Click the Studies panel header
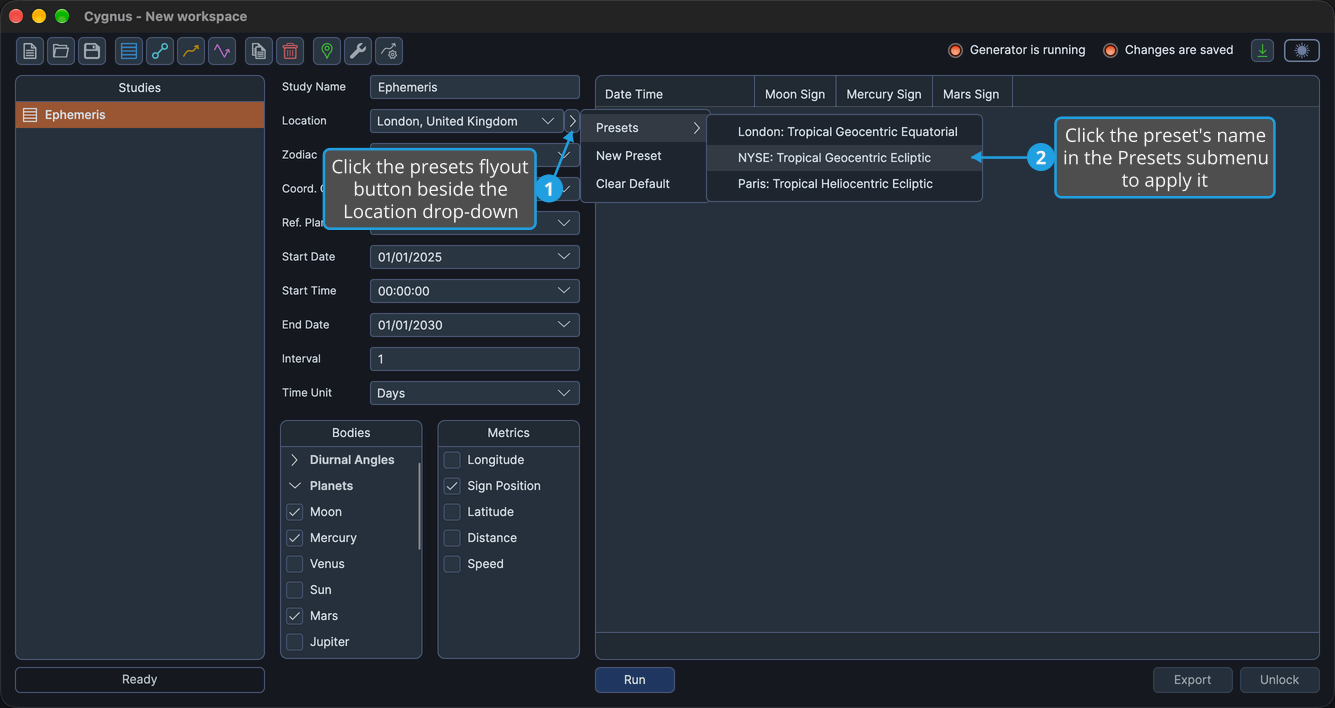The height and width of the screenshot is (708, 1335). [140, 88]
